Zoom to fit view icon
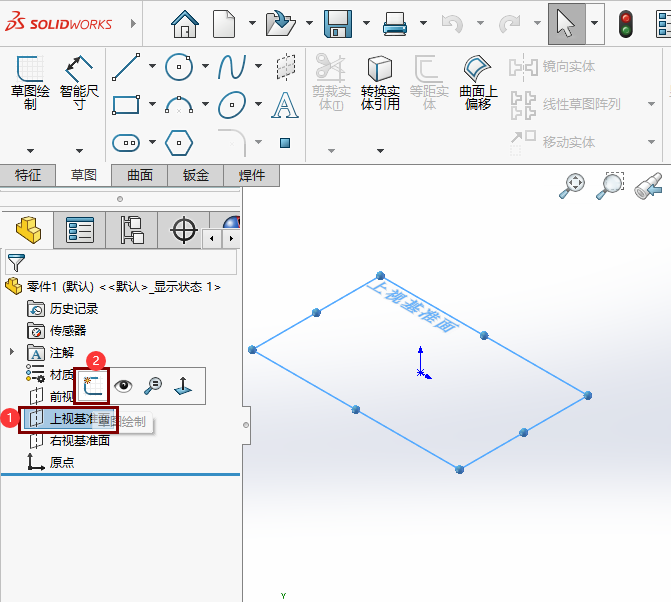This screenshot has height=602, width=671. [572, 186]
